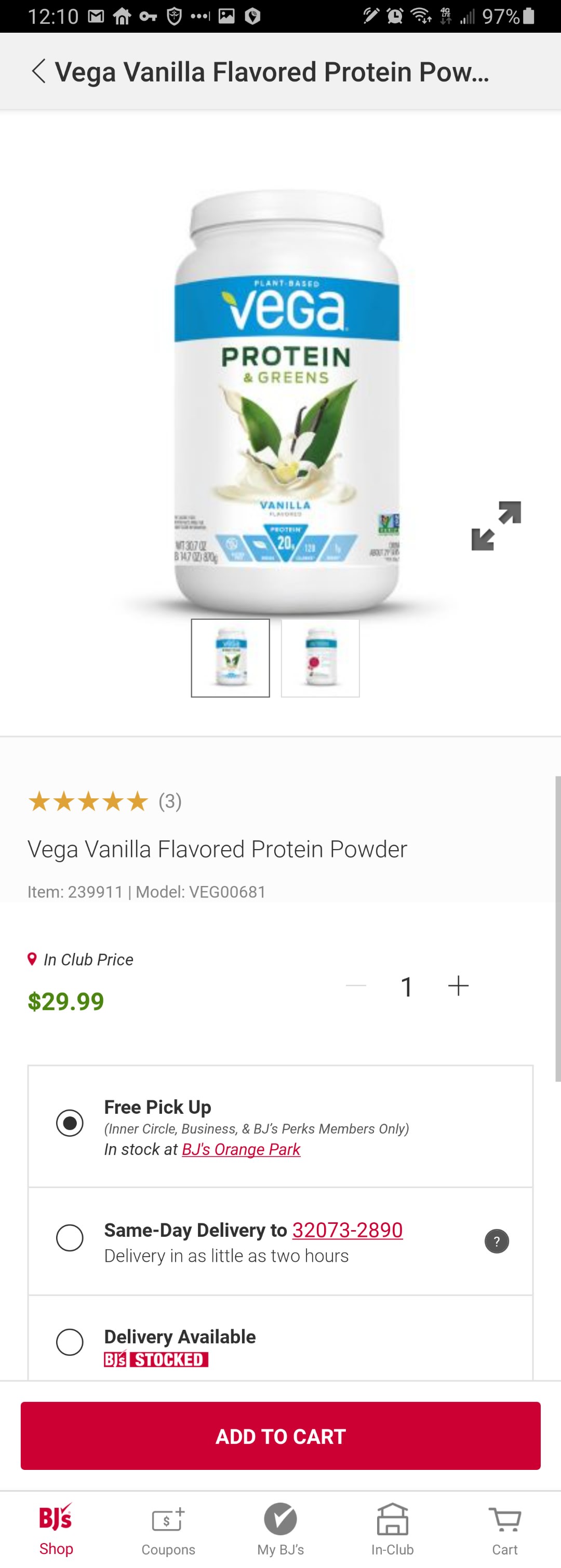Decrease quantity with the minus icon
The width and height of the screenshot is (561, 1568).
pyautogui.click(x=356, y=986)
